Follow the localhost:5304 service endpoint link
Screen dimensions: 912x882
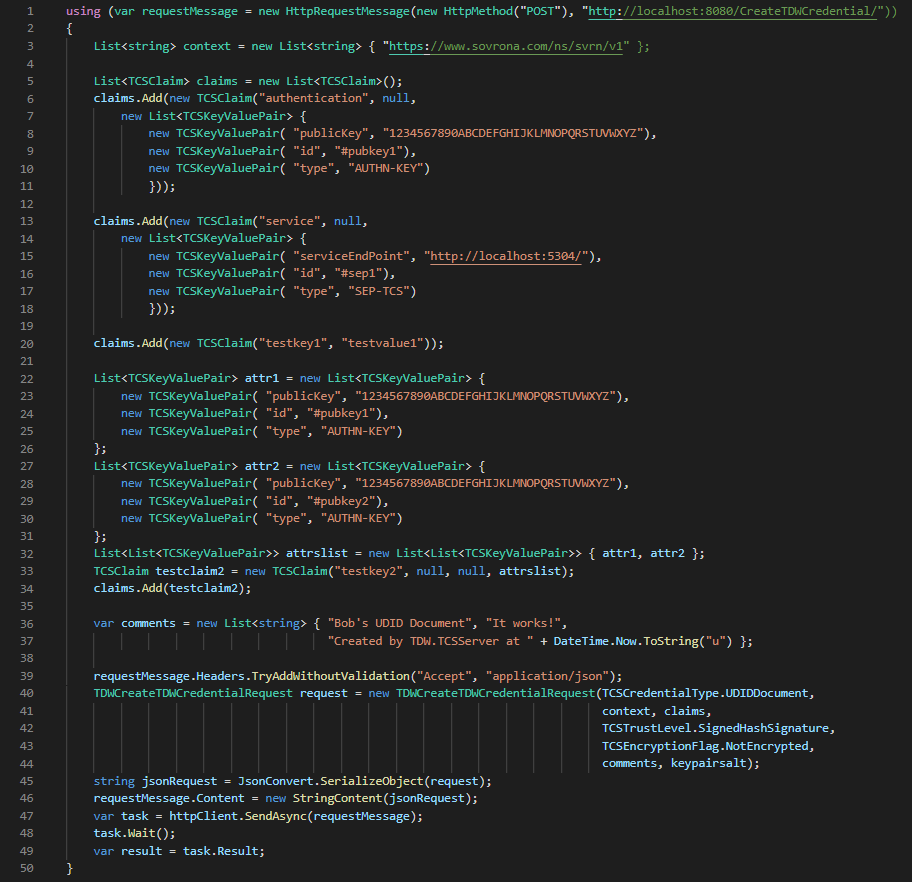(510, 256)
